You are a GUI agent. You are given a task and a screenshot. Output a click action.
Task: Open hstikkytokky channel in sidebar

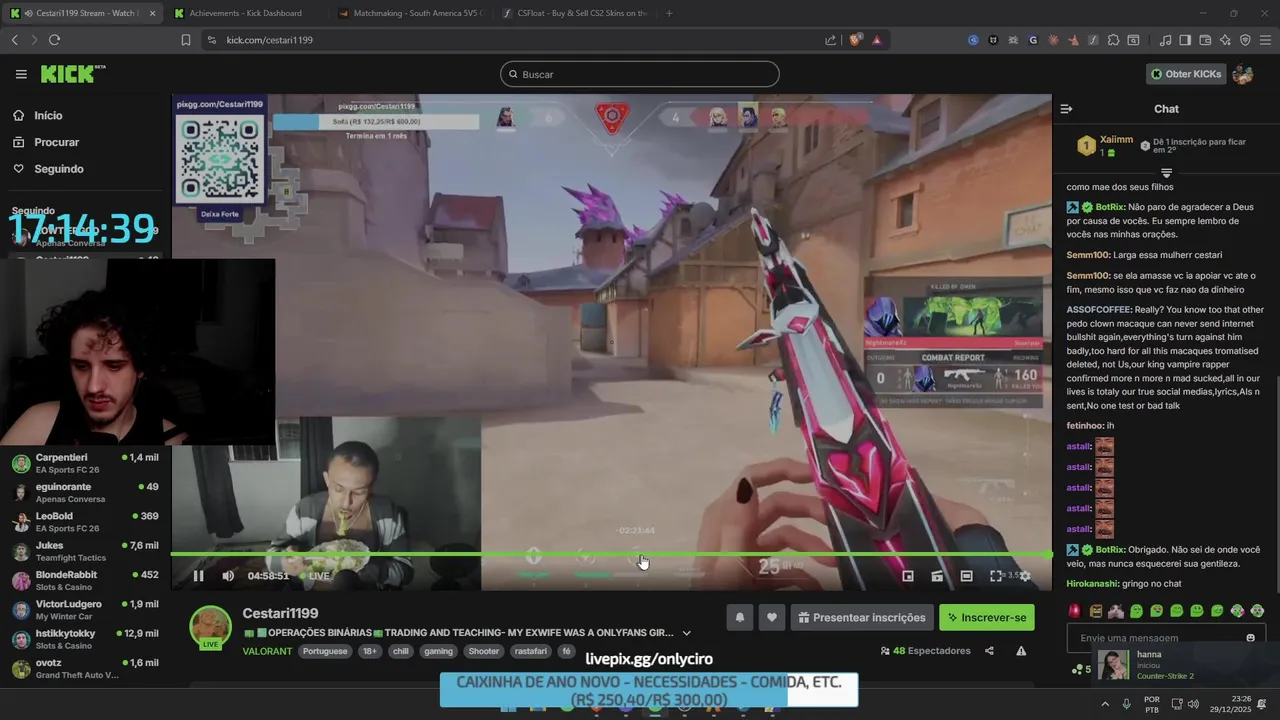pos(85,639)
